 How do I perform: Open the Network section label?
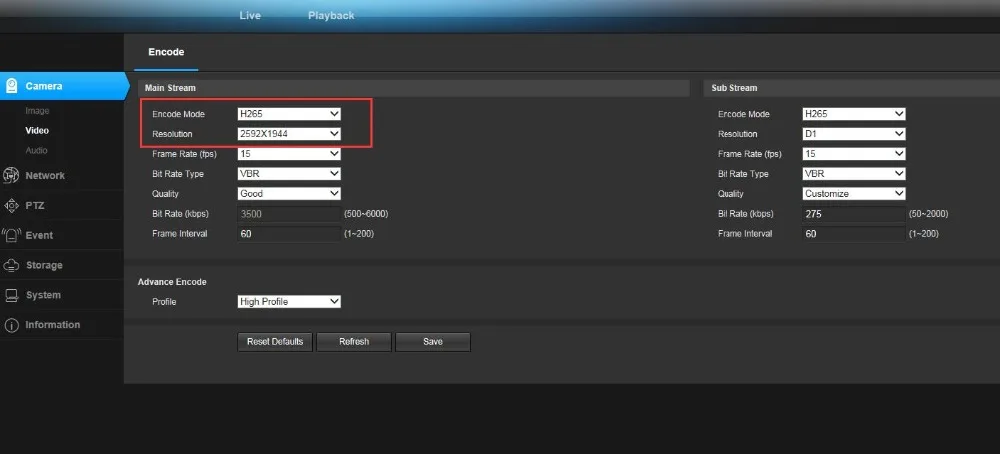(45, 175)
